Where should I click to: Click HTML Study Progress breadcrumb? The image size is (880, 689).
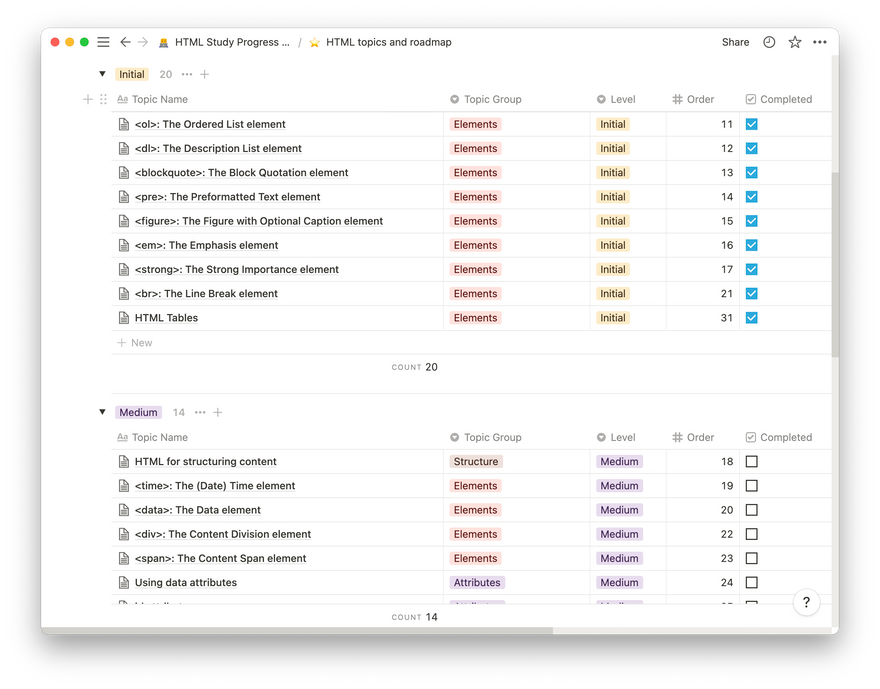(x=231, y=42)
